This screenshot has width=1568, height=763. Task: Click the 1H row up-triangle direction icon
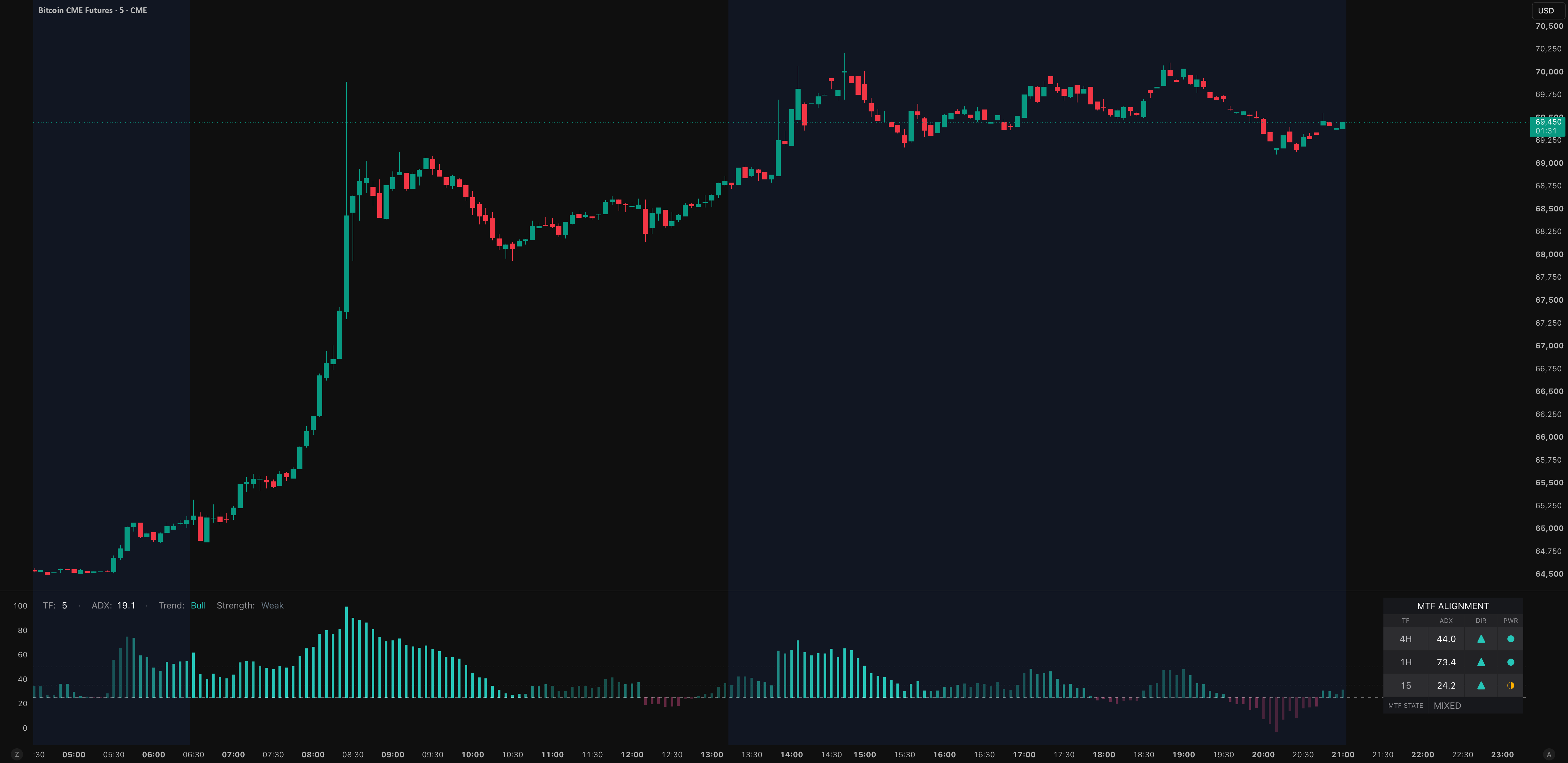[1481, 662]
